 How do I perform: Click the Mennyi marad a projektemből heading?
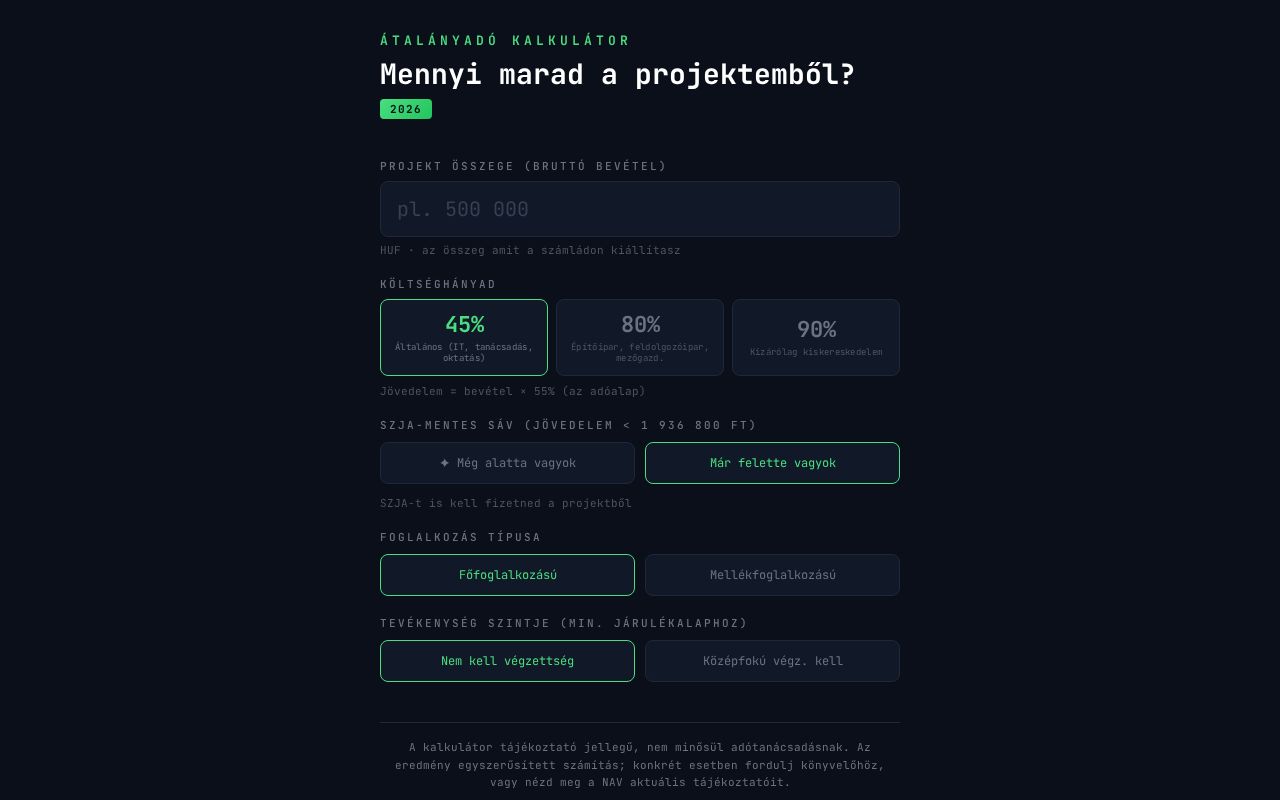pyautogui.click(x=617, y=75)
